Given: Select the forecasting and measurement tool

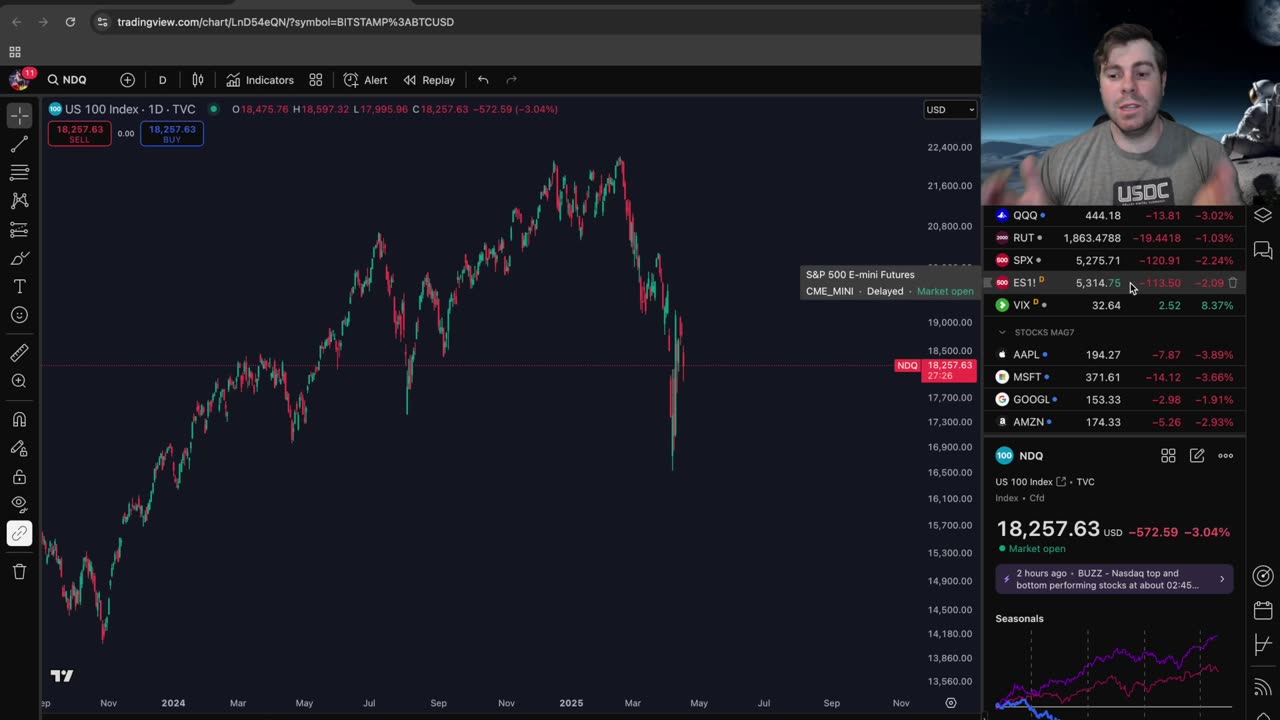Looking at the screenshot, I should [x=19, y=230].
